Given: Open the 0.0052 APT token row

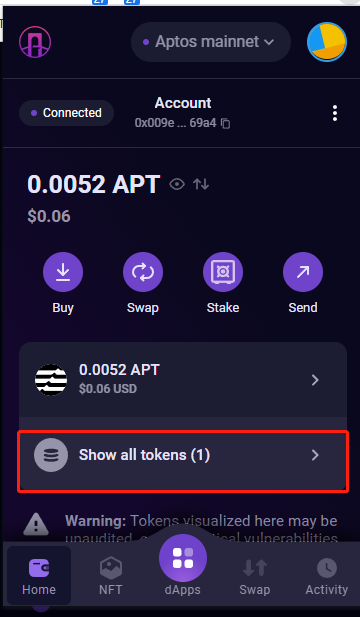Looking at the screenshot, I should (183, 380).
